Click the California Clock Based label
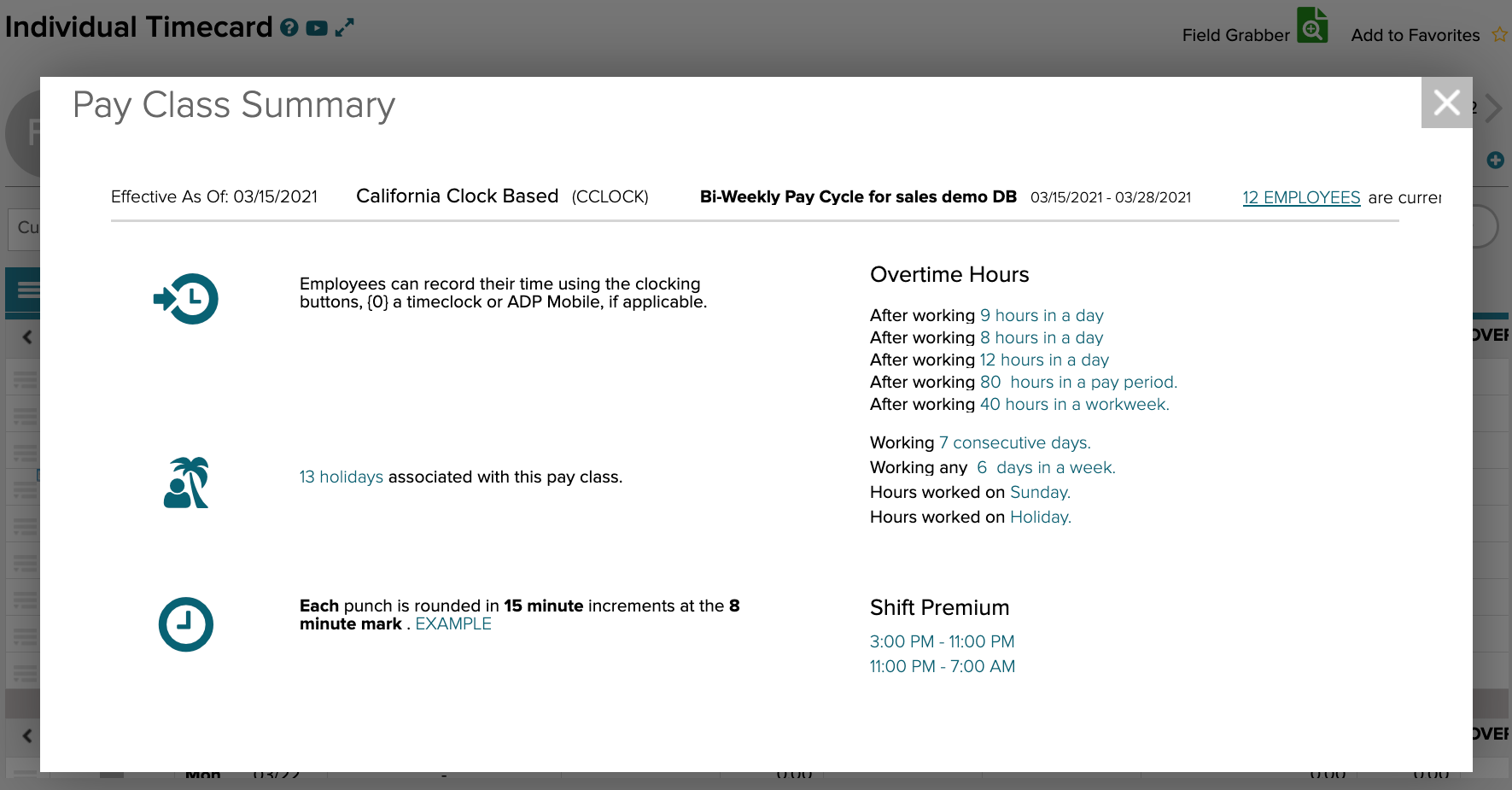Viewport: 1512px width, 790px height. pos(457,196)
